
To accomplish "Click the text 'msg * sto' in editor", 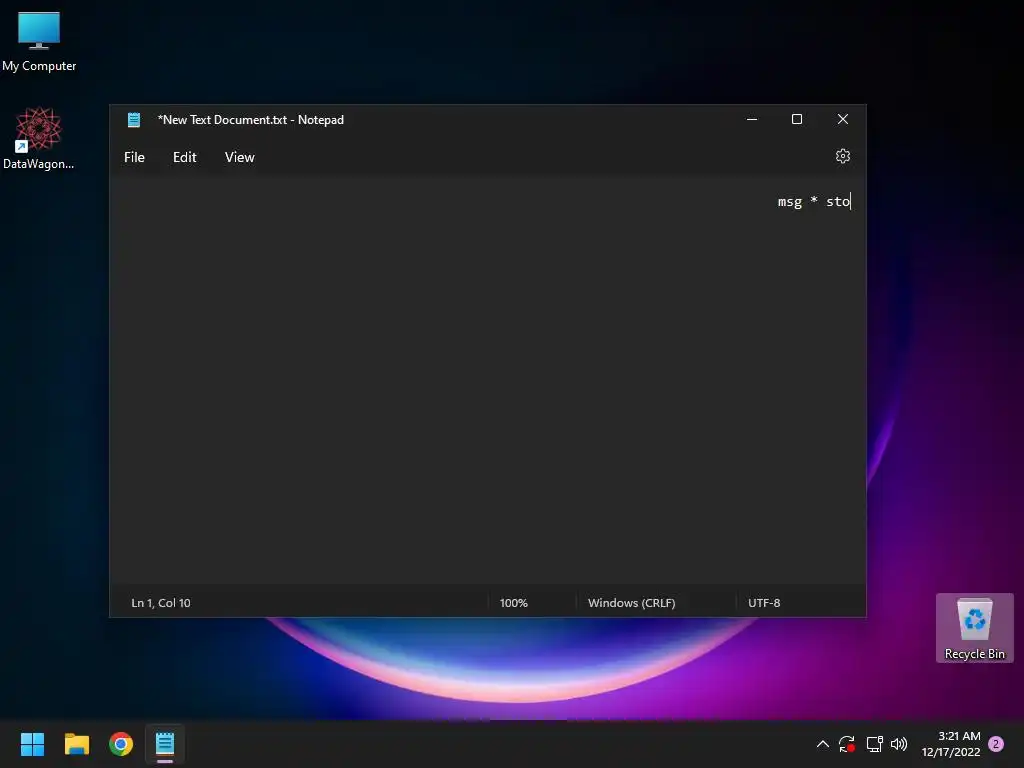I will (814, 202).
